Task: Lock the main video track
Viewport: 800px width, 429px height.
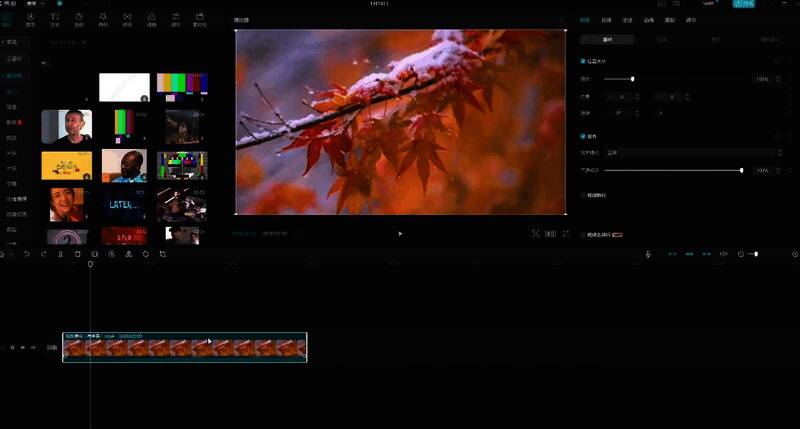Action: point(12,347)
